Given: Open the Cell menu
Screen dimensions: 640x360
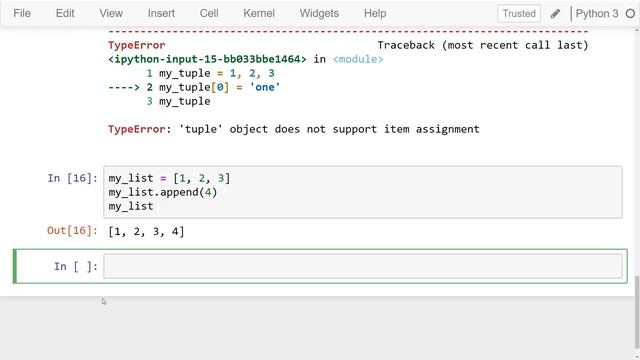Looking at the screenshot, I should [209, 13].
